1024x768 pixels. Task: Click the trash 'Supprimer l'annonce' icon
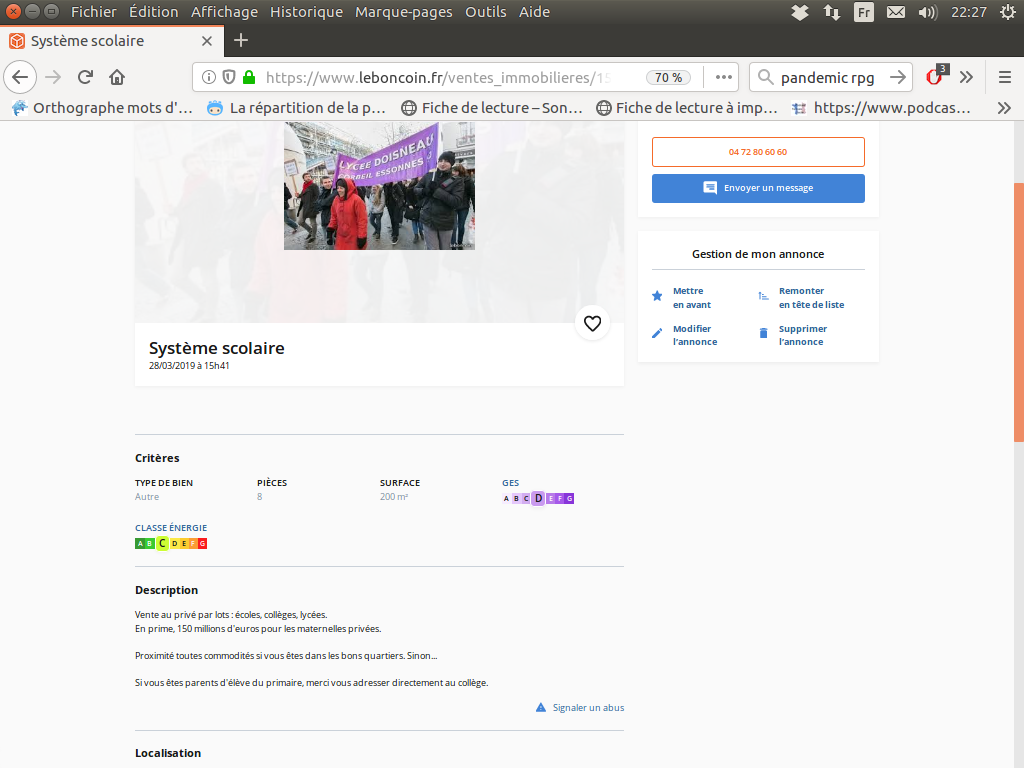click(763, 333)
